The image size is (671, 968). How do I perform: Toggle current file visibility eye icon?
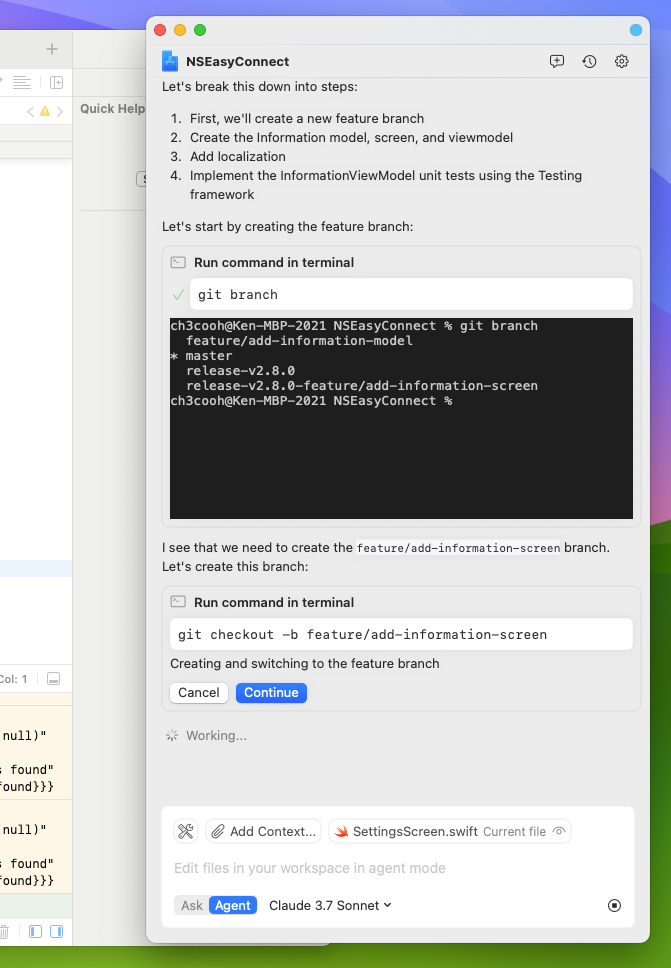coord(559,831)
